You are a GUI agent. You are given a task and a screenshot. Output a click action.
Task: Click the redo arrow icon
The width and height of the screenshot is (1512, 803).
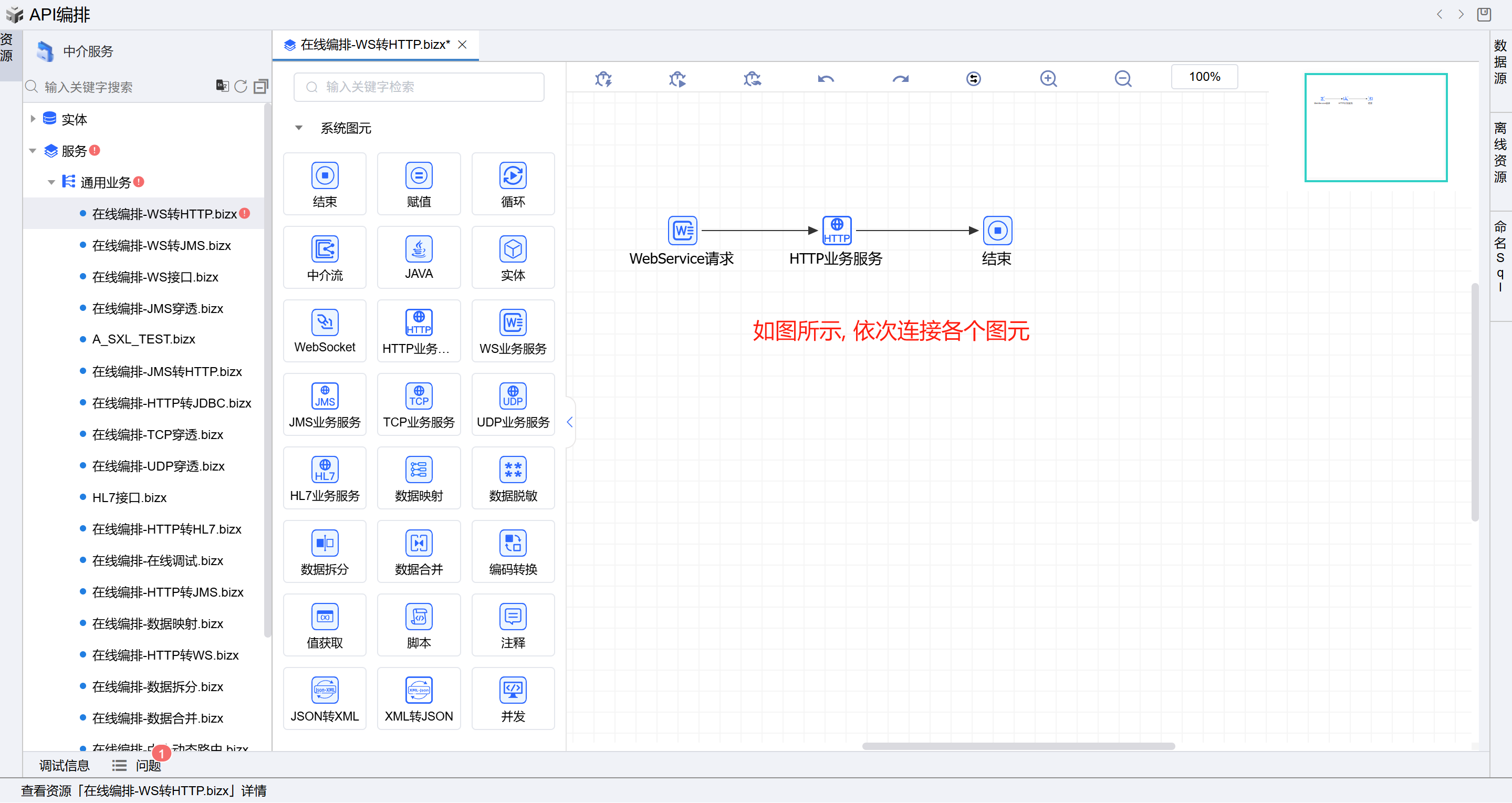tap(900, 79)
